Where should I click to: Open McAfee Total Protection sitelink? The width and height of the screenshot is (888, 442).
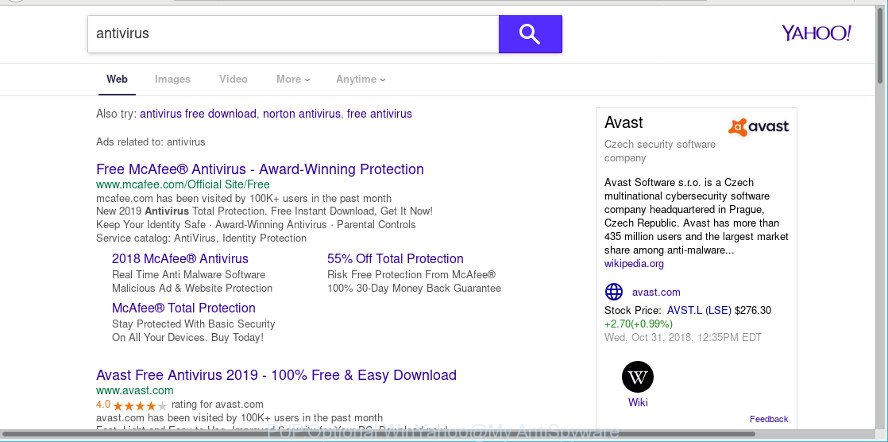coord(183,308)
